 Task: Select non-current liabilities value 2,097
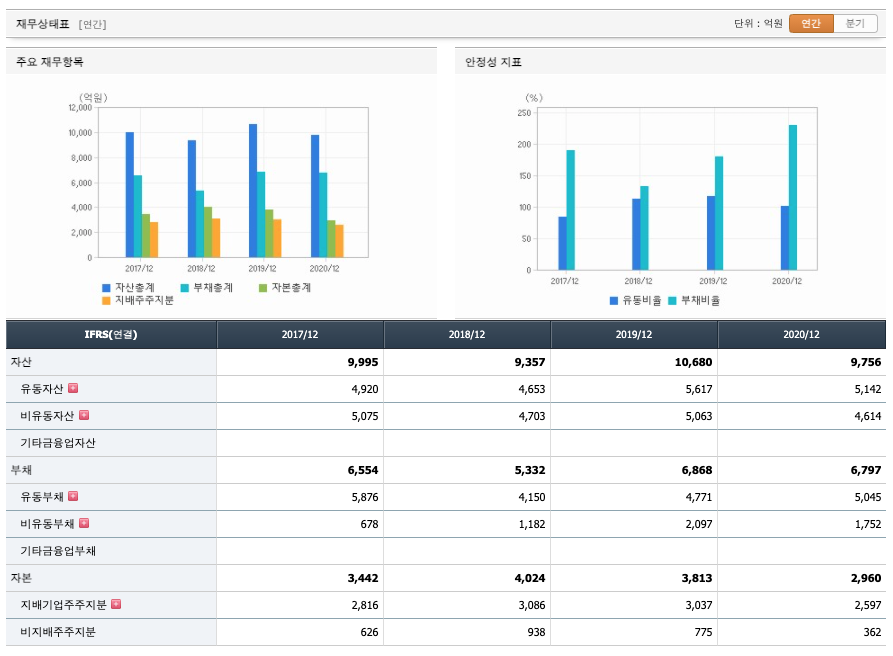[699, 524]
